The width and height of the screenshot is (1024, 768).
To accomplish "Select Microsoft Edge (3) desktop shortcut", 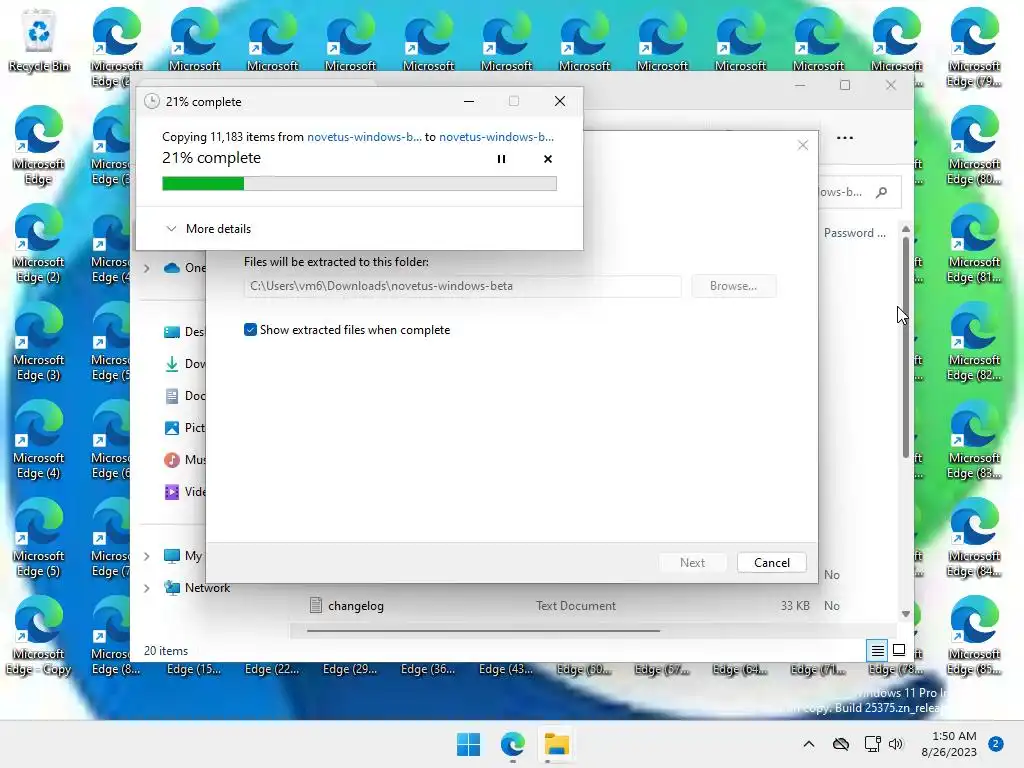I will coord(39,342).
